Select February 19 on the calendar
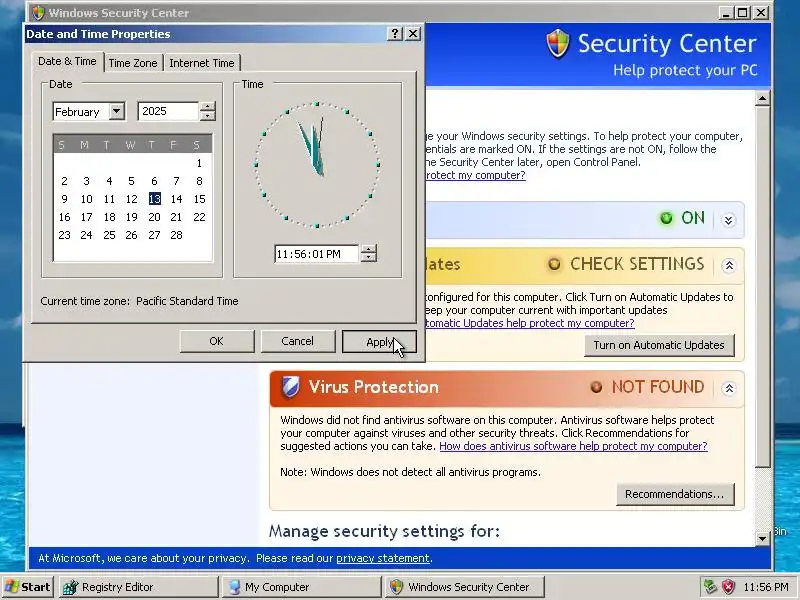800x600 pixels. point(132,217)
